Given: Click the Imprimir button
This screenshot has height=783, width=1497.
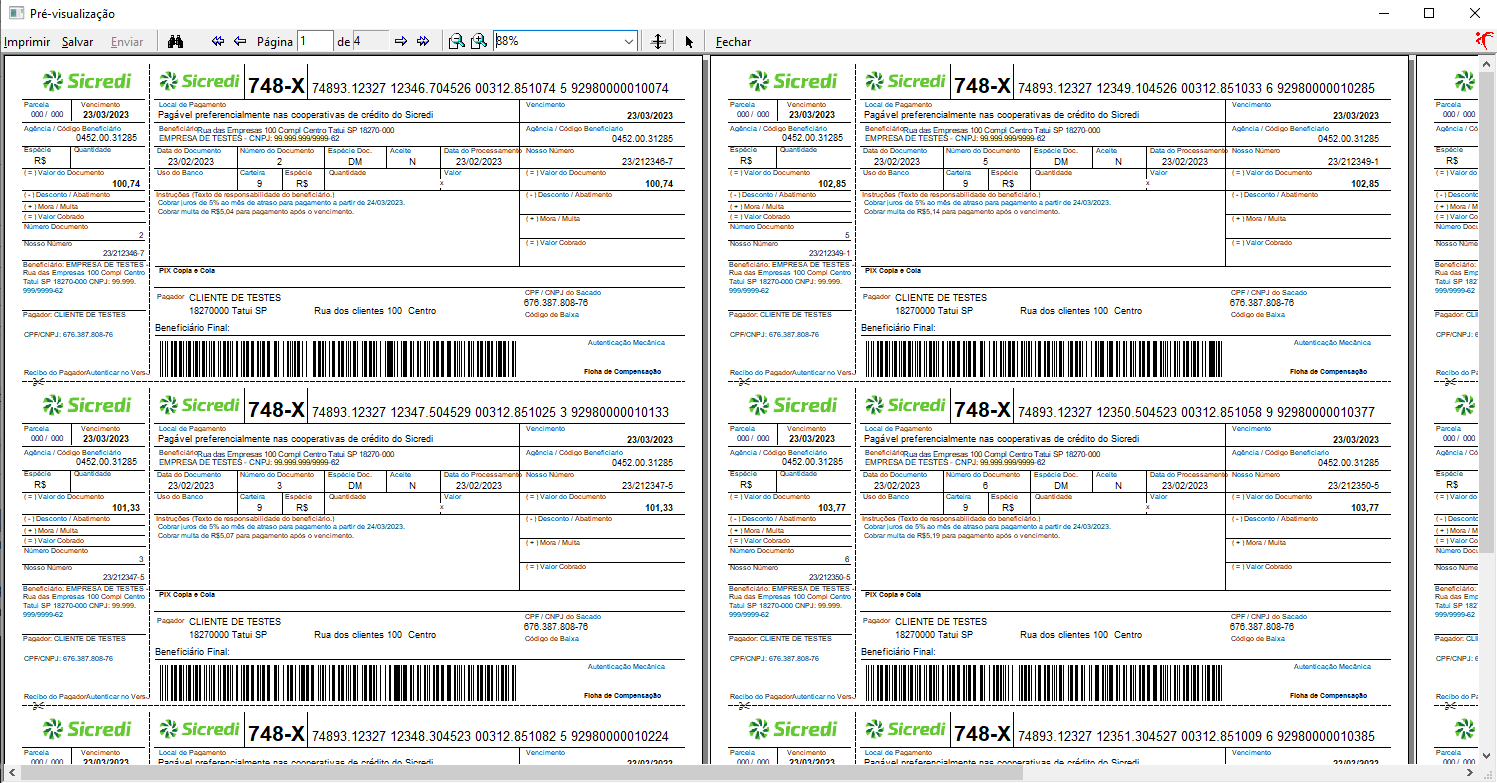Looking at the screenshot, I should click(27, 42).
